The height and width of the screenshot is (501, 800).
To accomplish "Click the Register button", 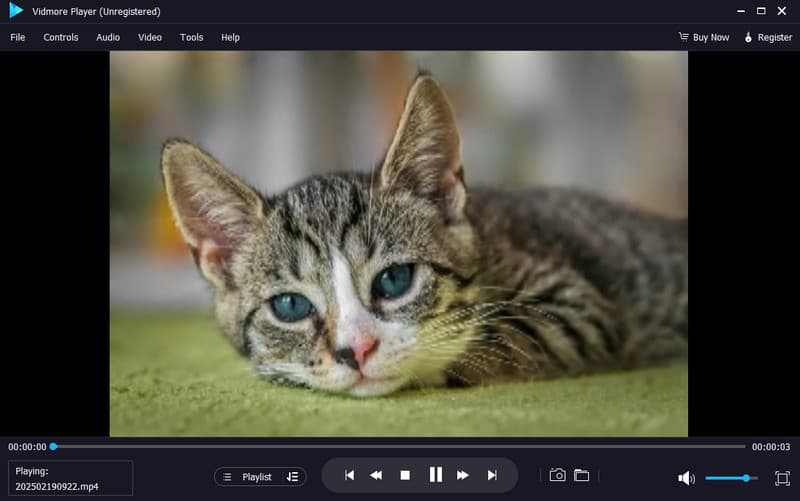I will pos(768,37).
